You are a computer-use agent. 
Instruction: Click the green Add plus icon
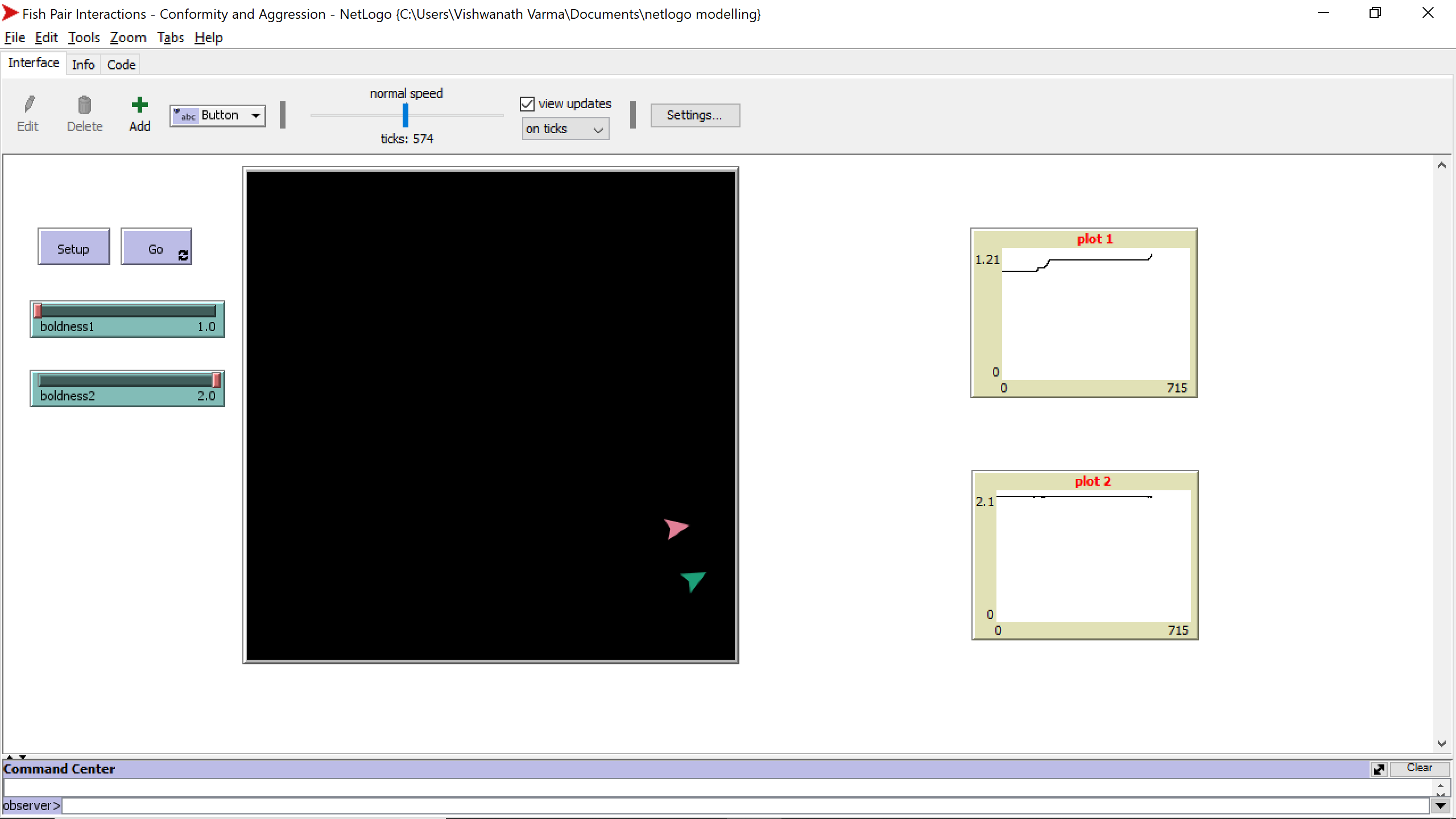point(139,105)
